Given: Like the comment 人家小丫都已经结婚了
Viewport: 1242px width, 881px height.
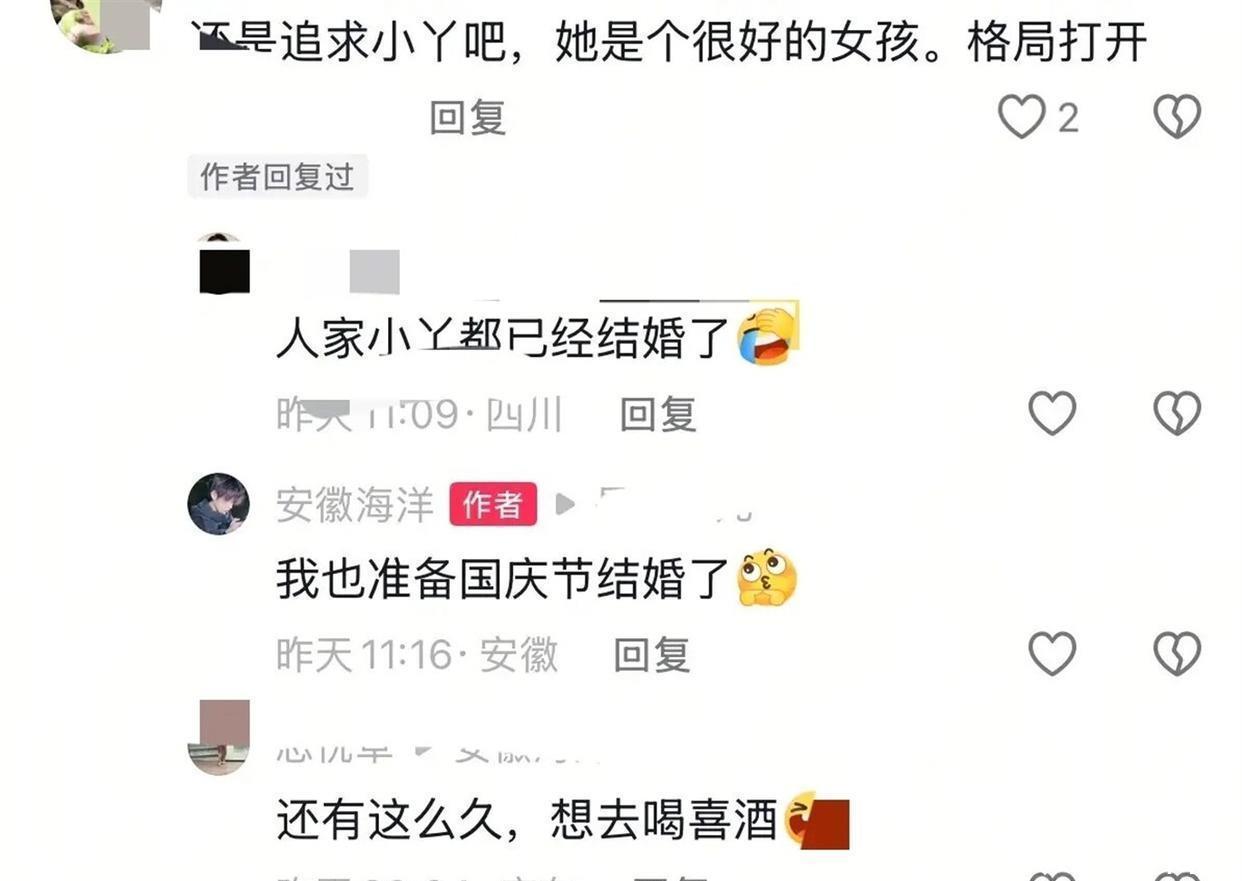Looking at the screenshot, I should [x=1052, y=413].
